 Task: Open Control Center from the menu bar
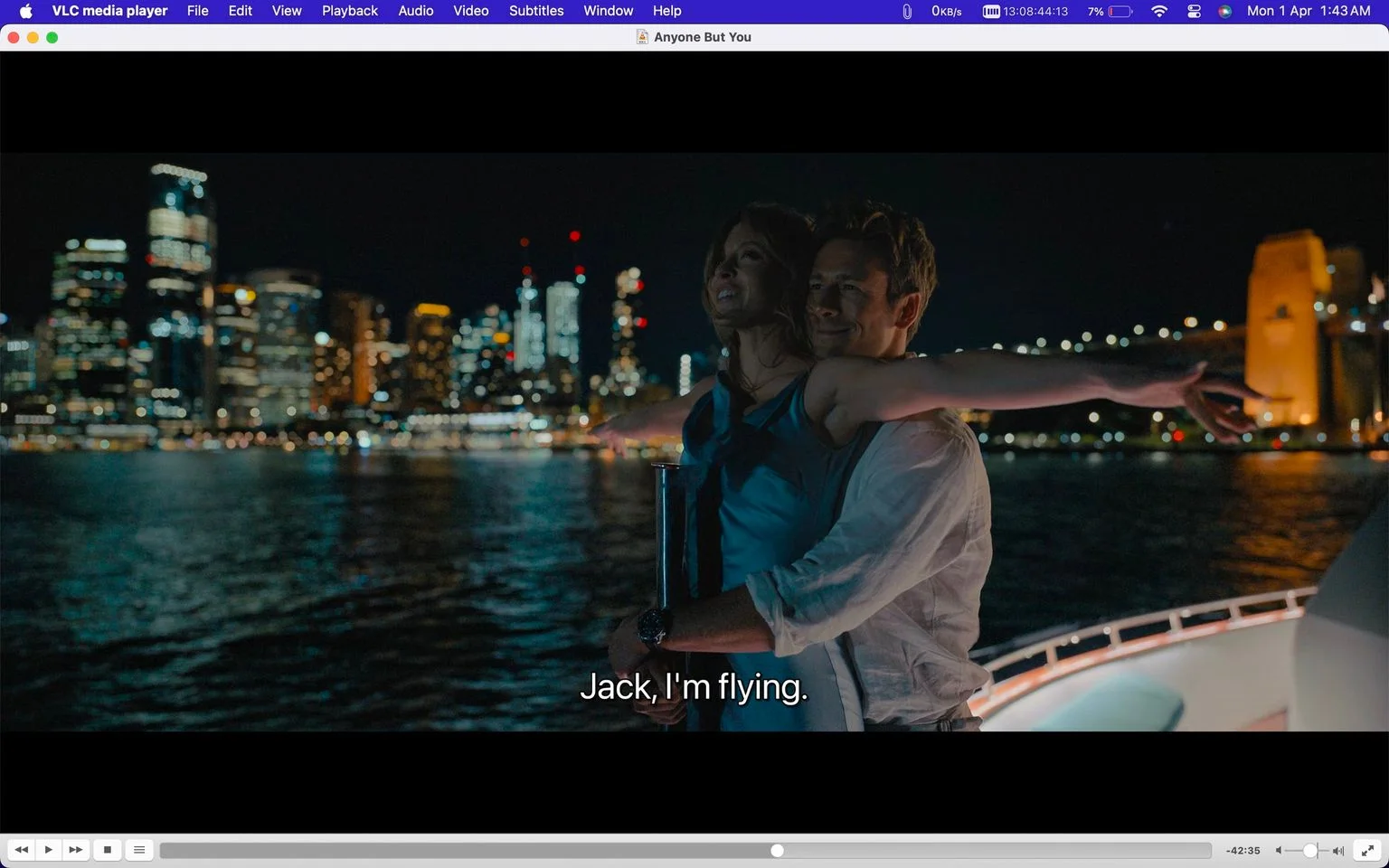1195,11
